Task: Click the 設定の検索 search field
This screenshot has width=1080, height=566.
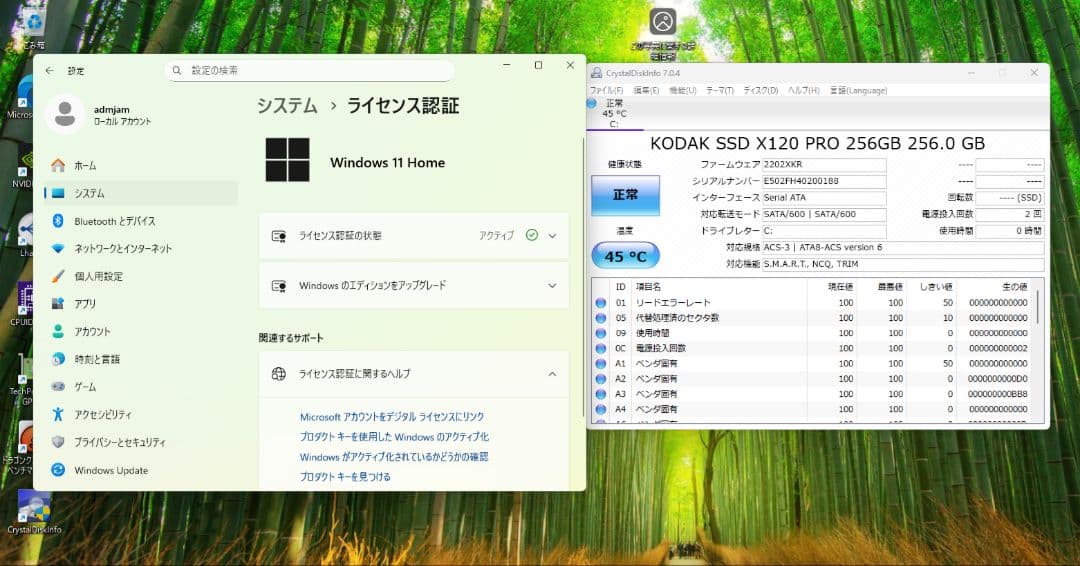Action: click(x=310, y=70)
